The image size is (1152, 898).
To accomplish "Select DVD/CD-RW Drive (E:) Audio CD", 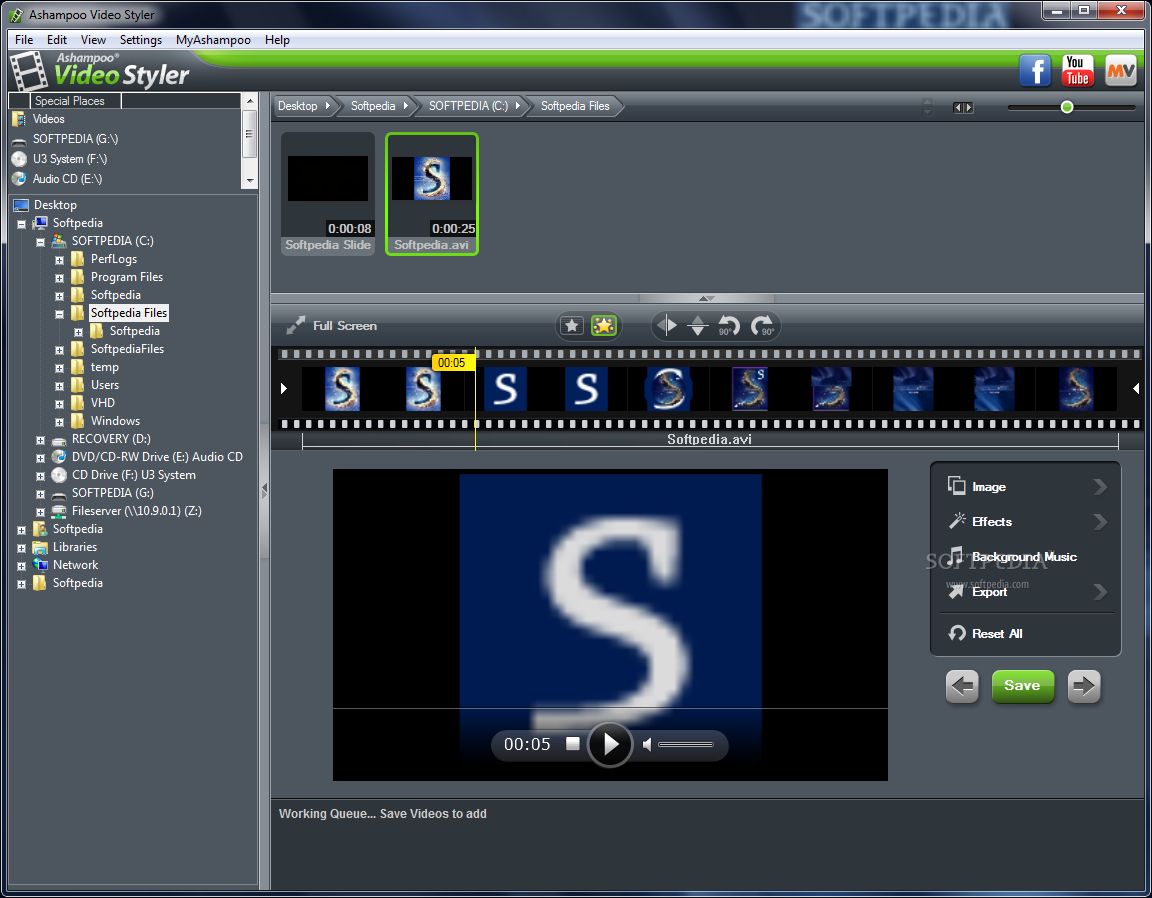I will coord(156,456).
